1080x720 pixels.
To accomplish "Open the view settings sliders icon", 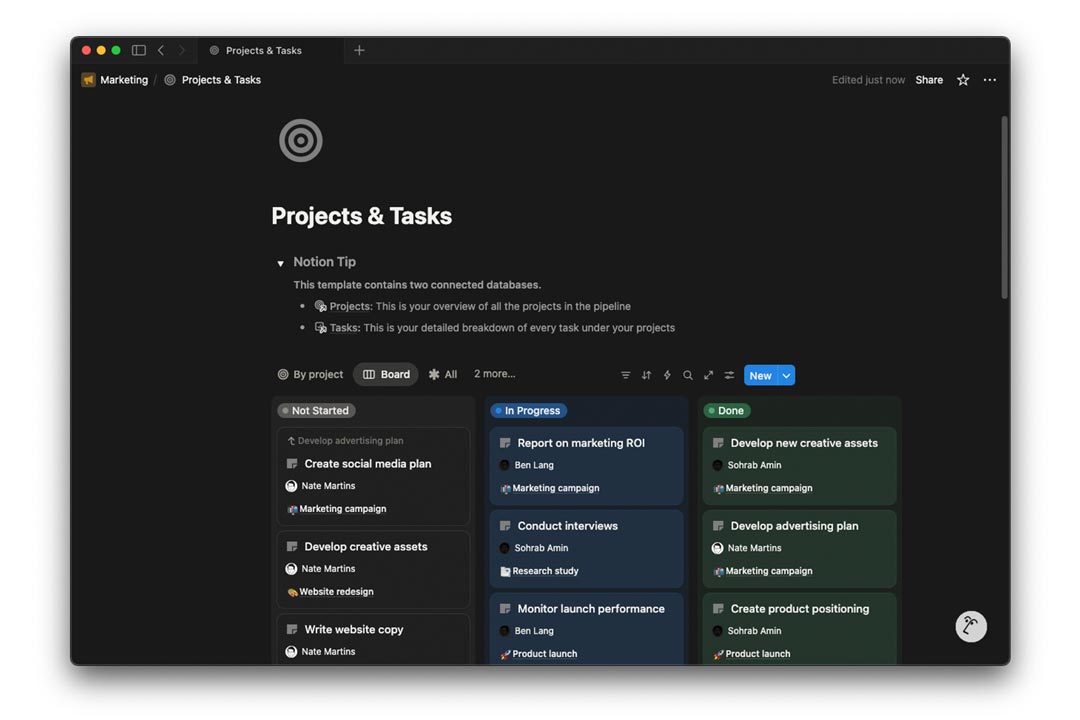I will [x=729, y=375].
